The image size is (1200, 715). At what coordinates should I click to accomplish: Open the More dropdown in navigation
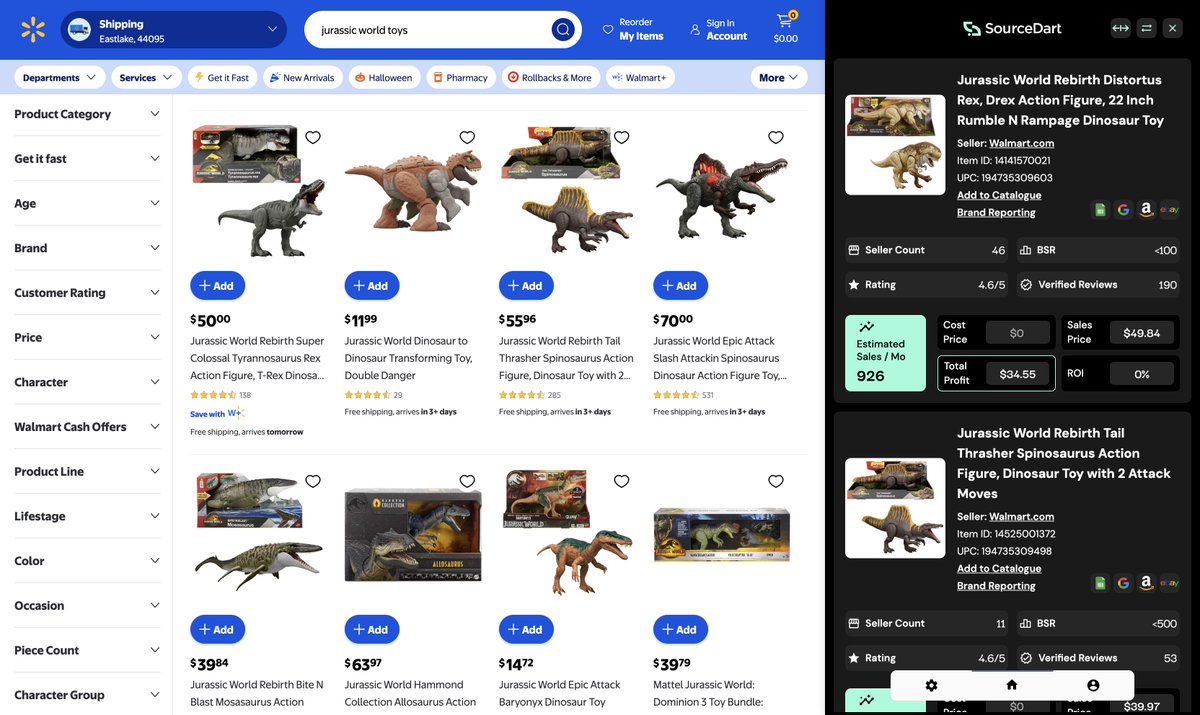pos(779,77)
